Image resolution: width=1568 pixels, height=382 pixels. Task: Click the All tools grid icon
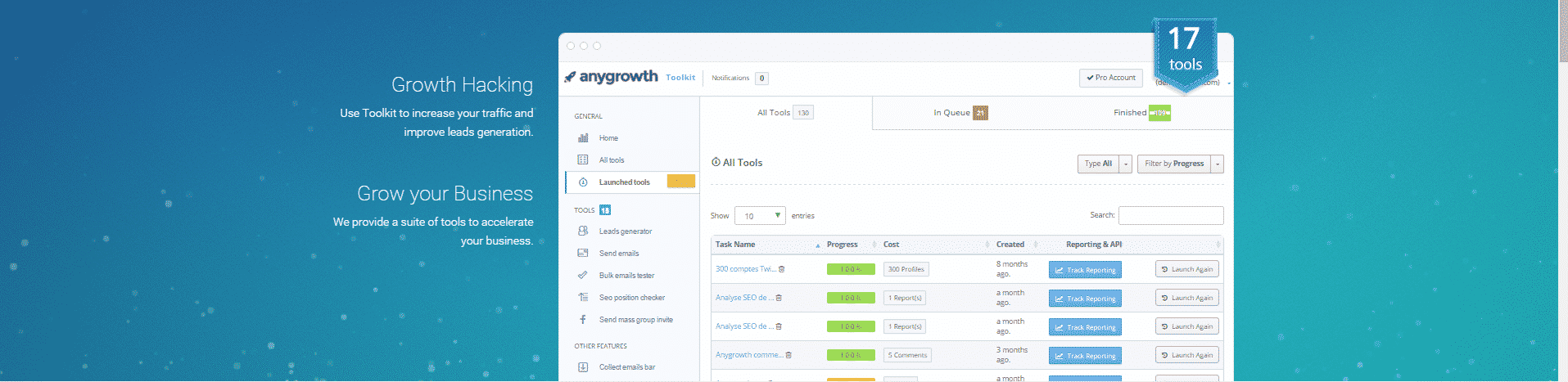tap(583, 160)
